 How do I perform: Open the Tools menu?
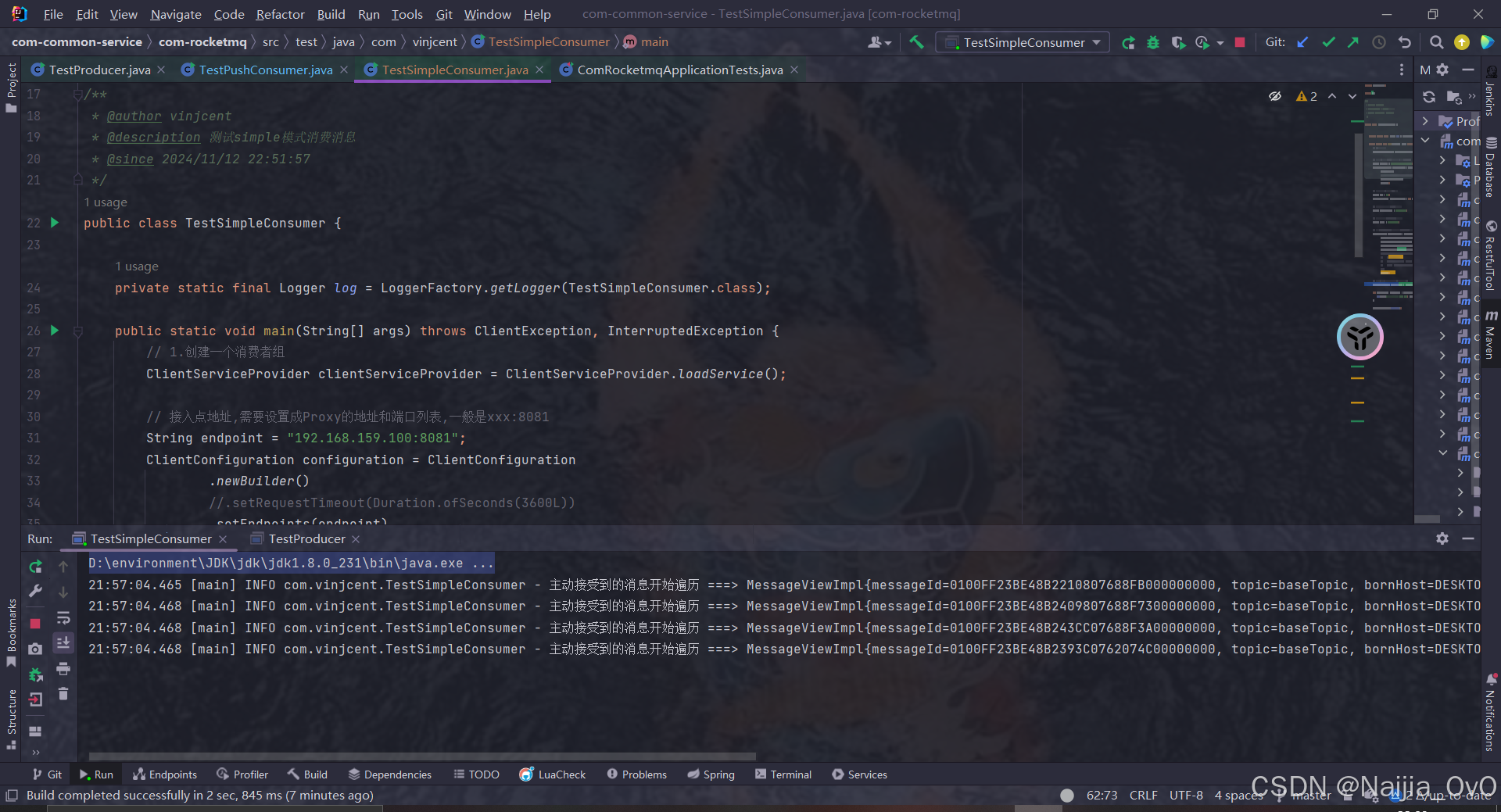[x=407, y=14]
